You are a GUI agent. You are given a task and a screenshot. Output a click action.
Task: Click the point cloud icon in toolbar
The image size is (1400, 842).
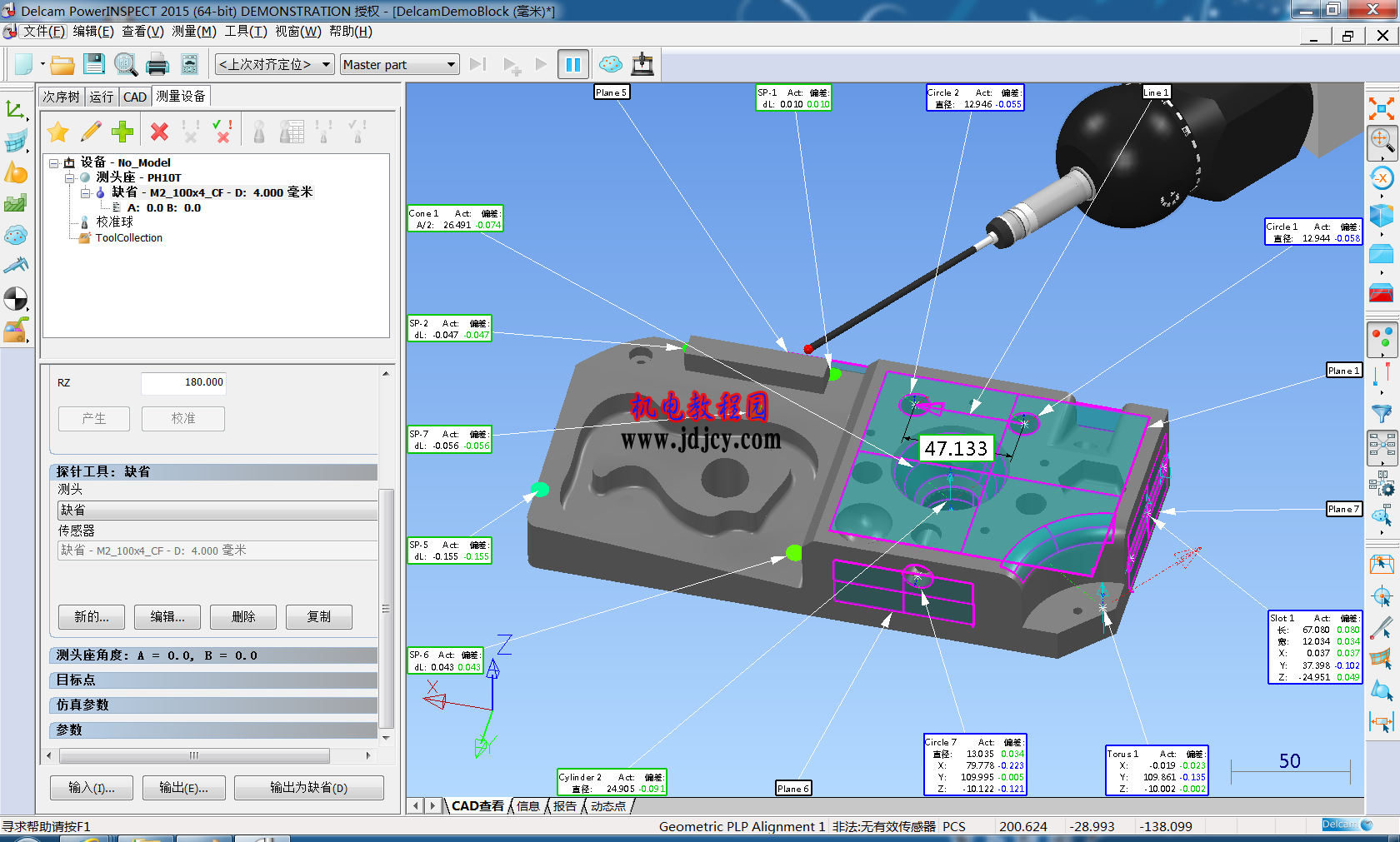(611, 64)
